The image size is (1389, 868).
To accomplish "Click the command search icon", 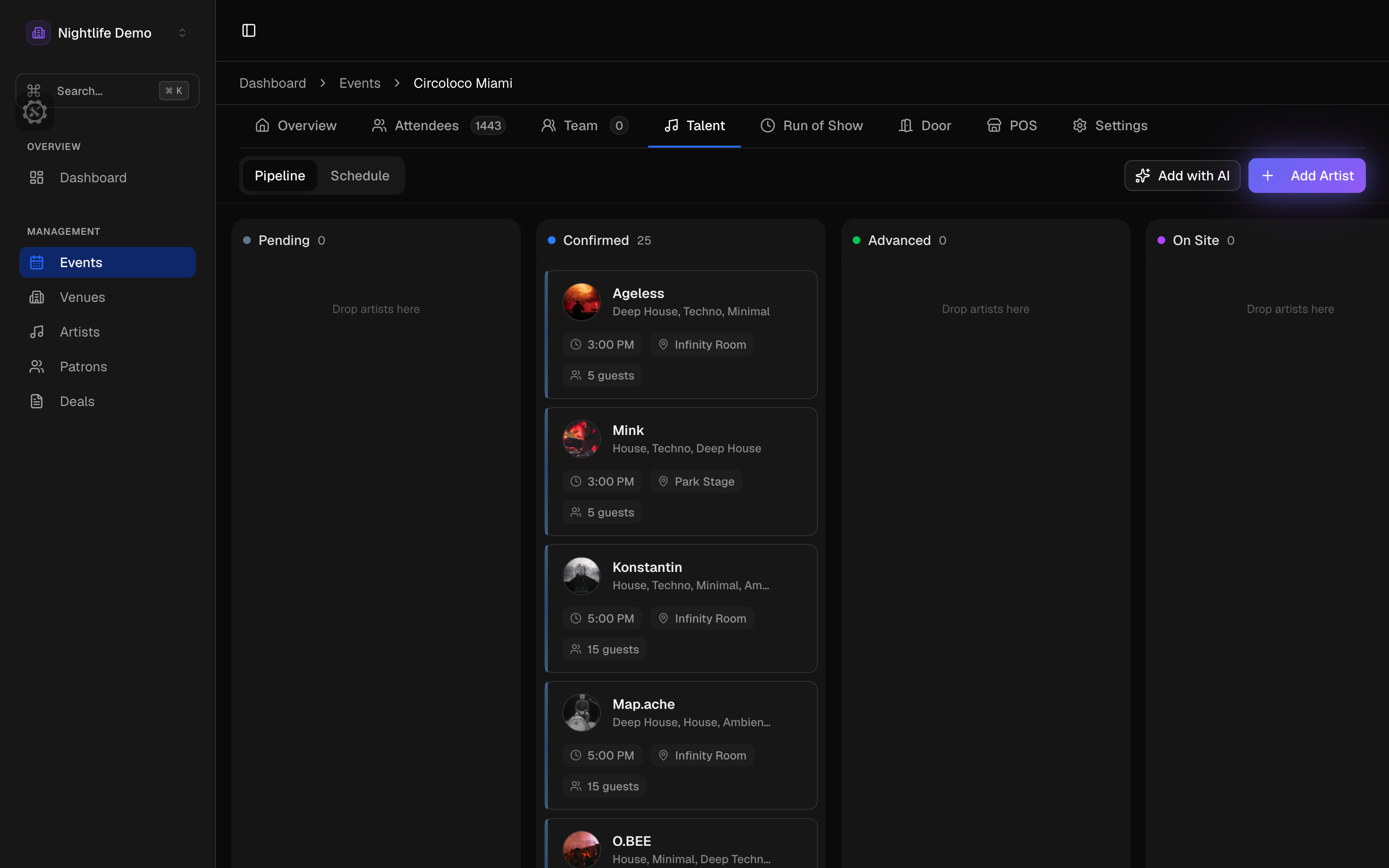I will [x=34, y=91].
